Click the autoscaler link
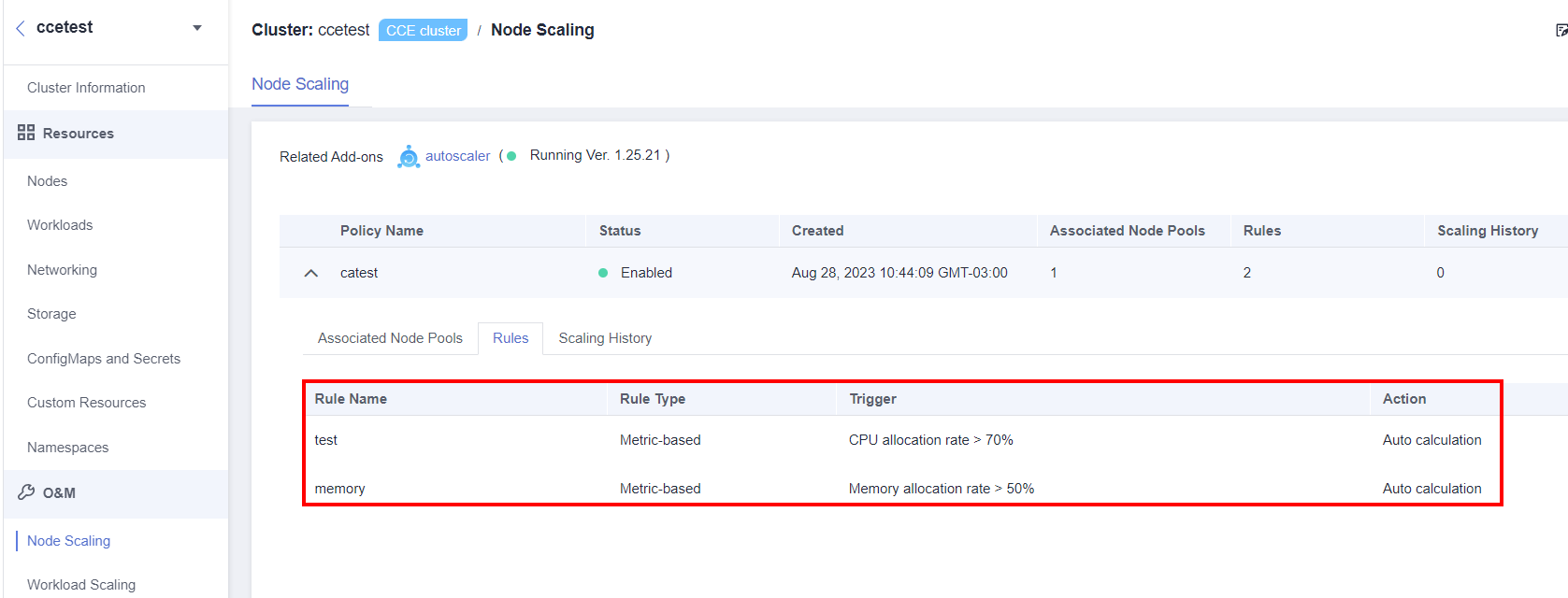The width and height of the screenshot is (1568, 598). [x=457, y=155]
